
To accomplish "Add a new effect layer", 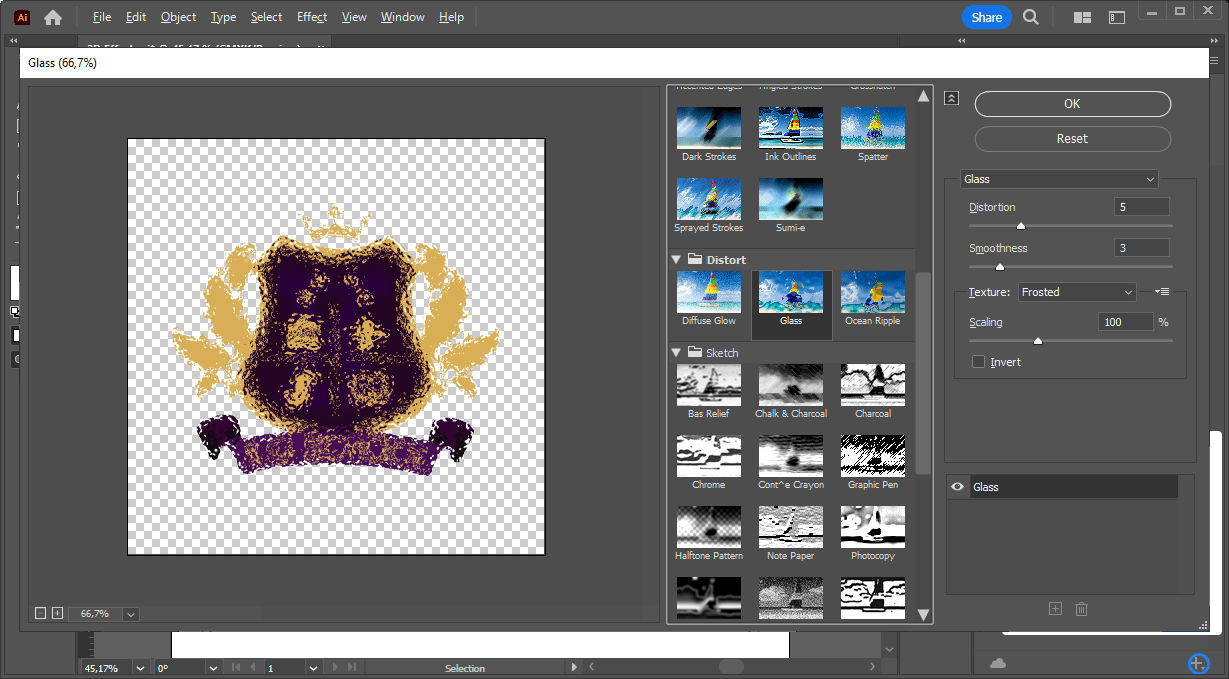I will coord(1055,608).
